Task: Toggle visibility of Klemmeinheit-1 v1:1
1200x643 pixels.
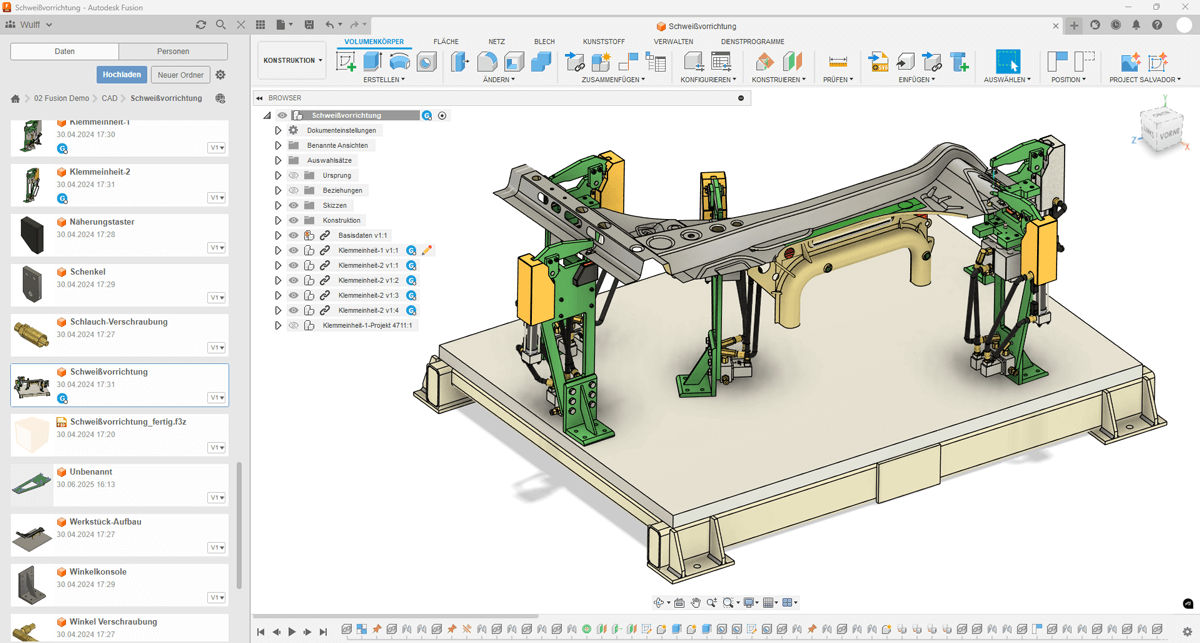Action: 293,249
